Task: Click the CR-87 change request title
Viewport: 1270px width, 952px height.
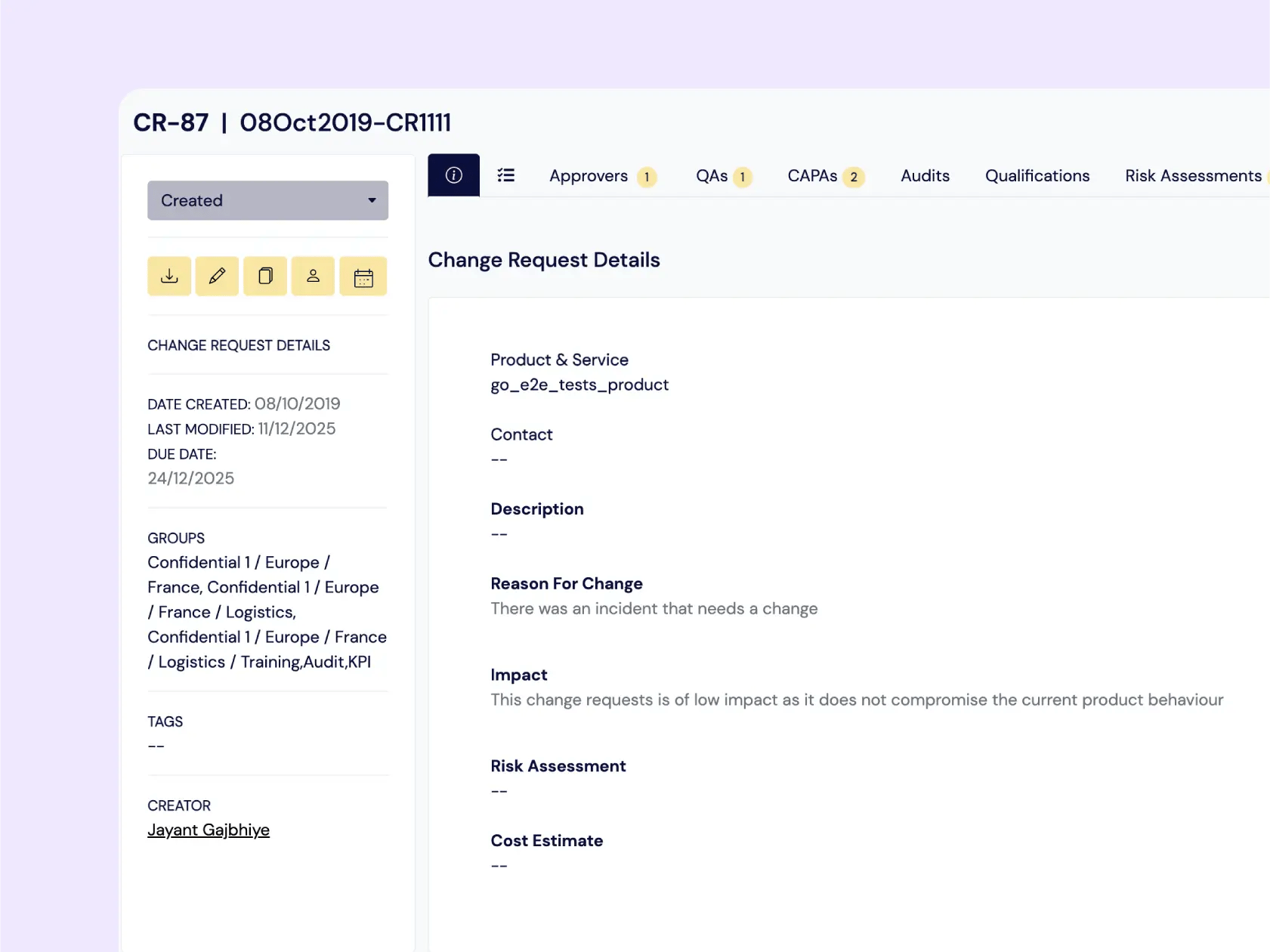Action: (x=171, y=122)
